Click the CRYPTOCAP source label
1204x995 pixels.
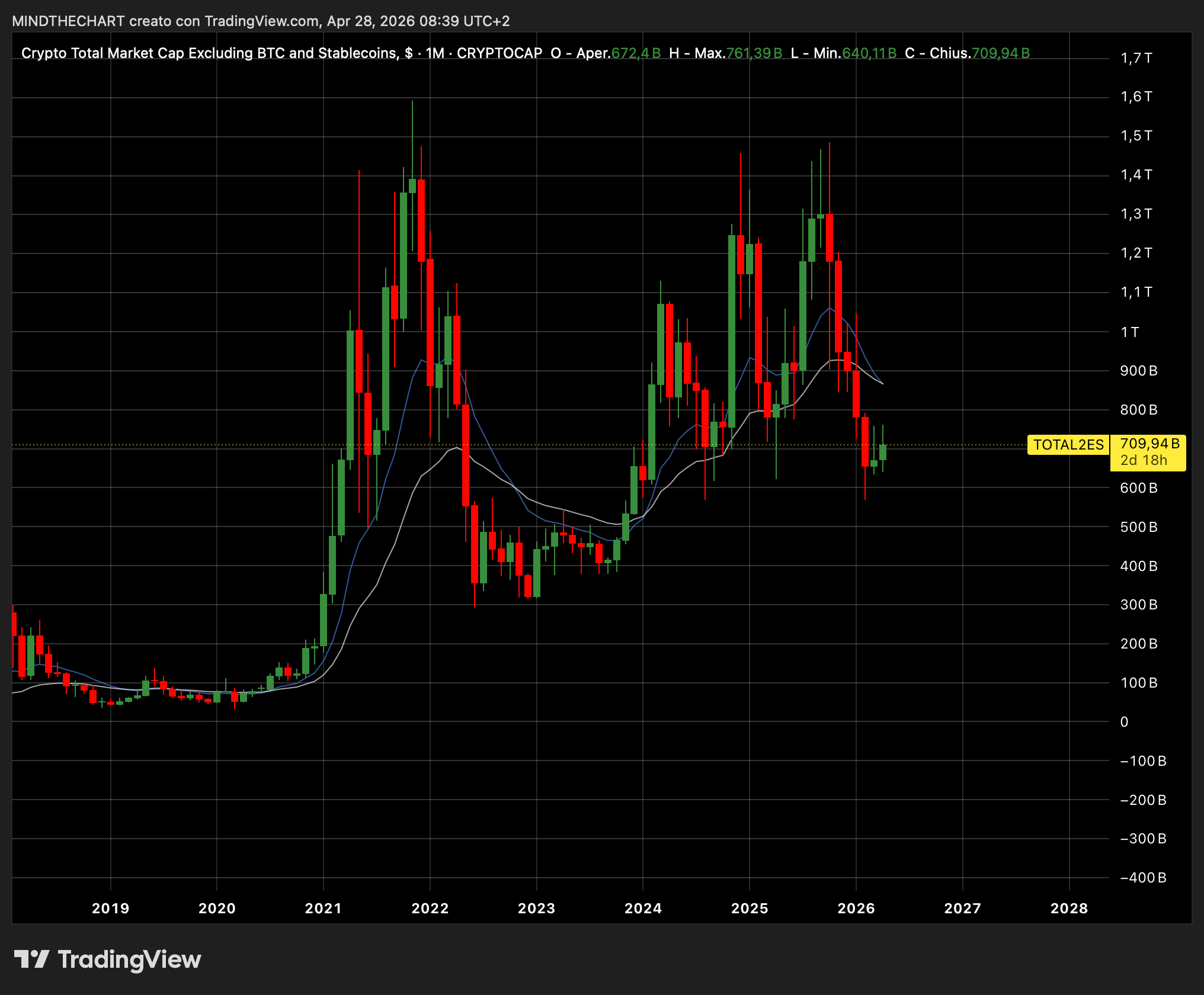coord(499,53)
